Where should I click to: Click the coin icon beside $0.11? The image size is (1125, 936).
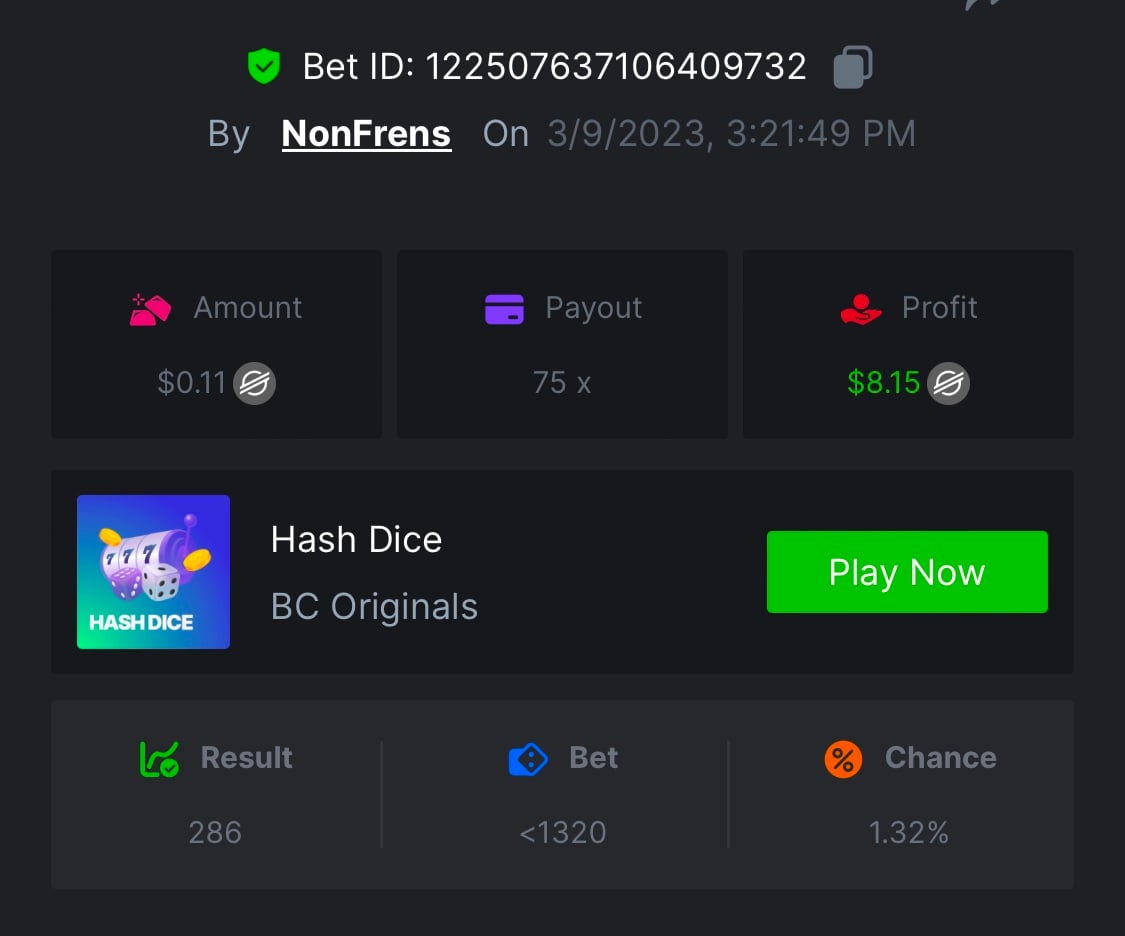[x=255, y=383]
